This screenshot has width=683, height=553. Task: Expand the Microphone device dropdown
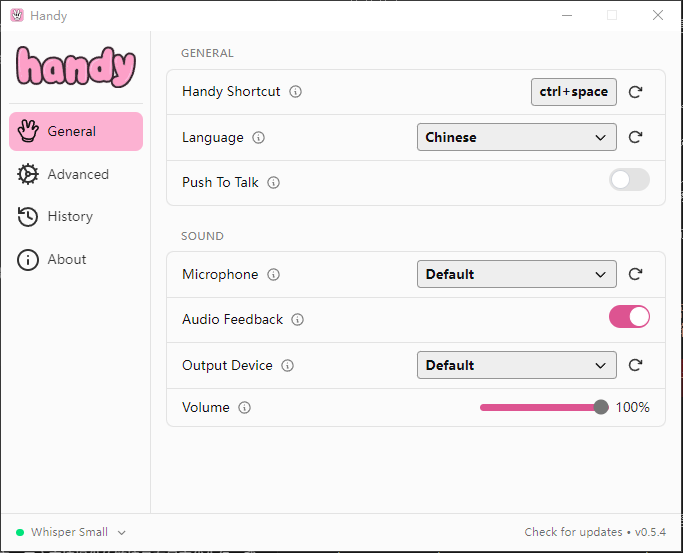coord(516,274)
